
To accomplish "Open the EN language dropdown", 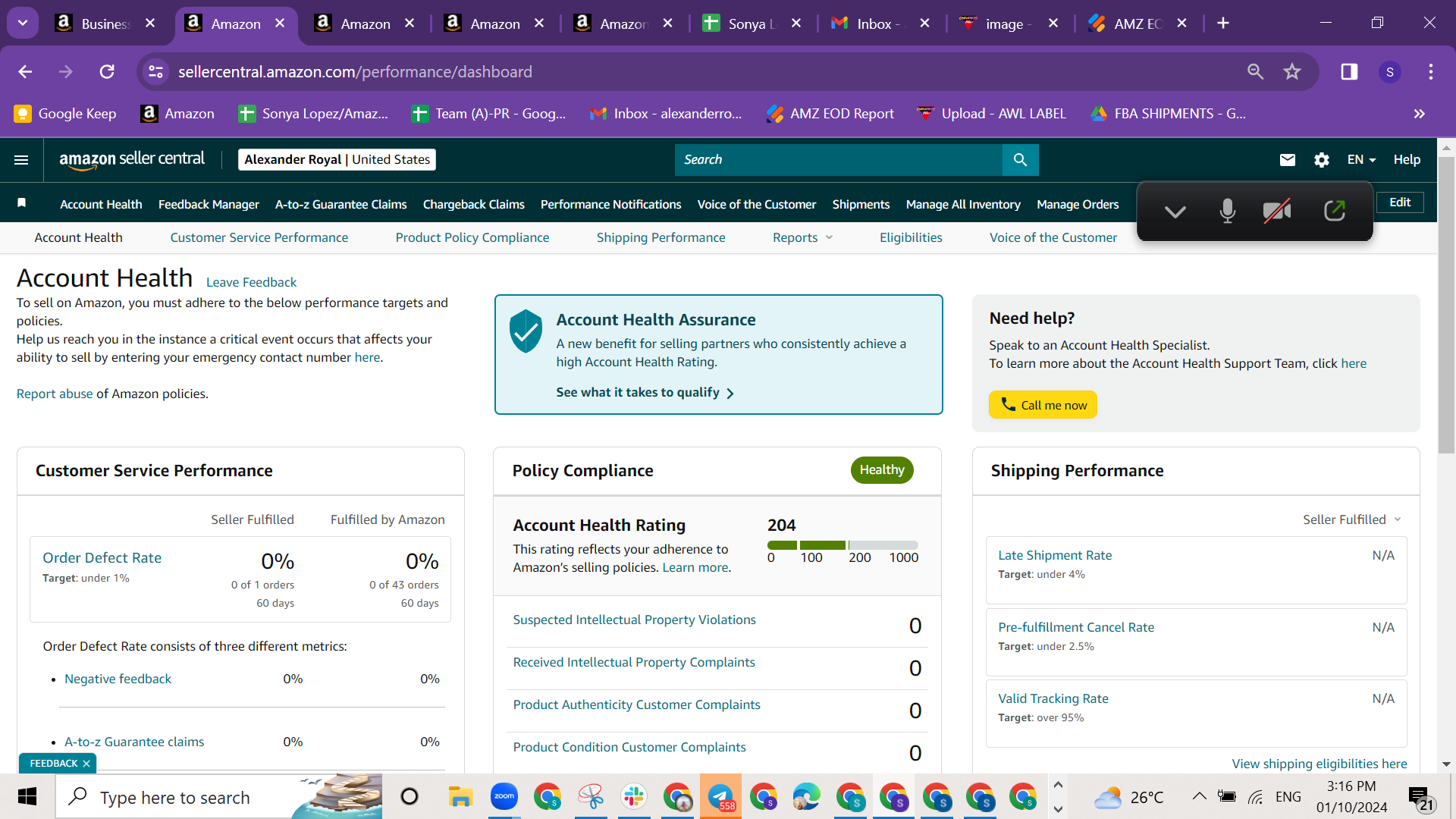I will point(1361,160).
